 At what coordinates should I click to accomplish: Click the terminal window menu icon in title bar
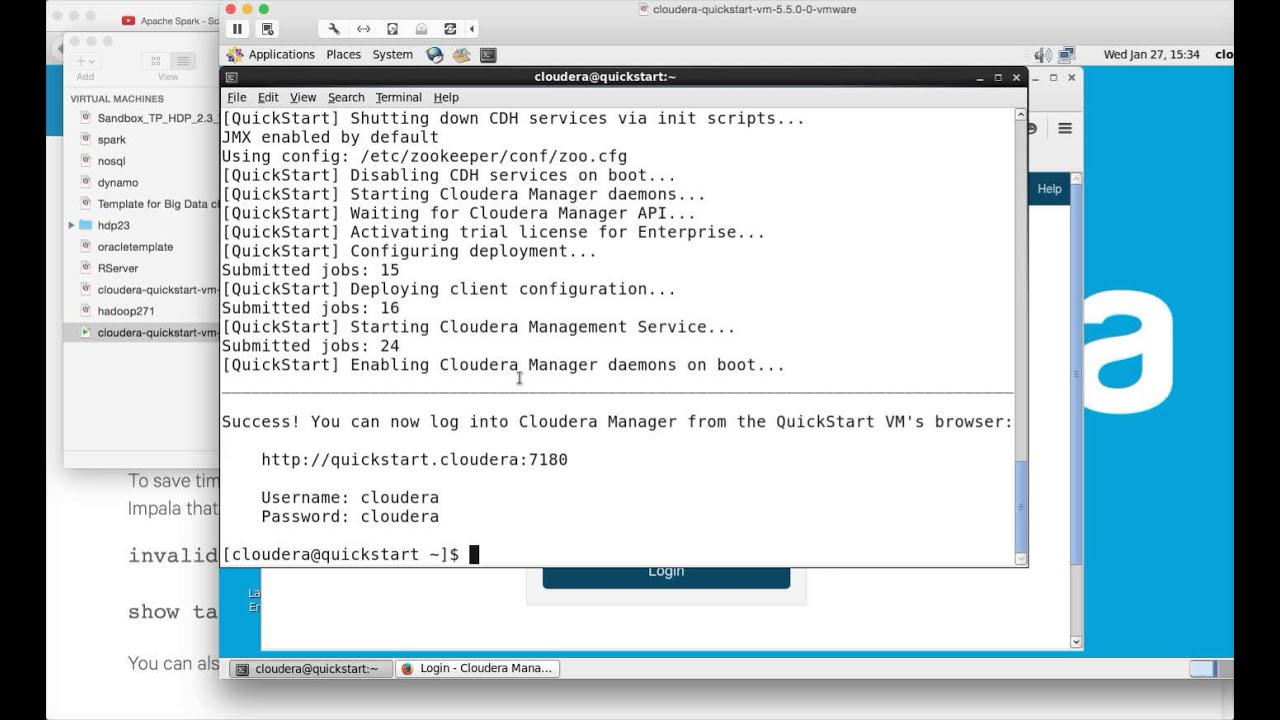(231, 77)
